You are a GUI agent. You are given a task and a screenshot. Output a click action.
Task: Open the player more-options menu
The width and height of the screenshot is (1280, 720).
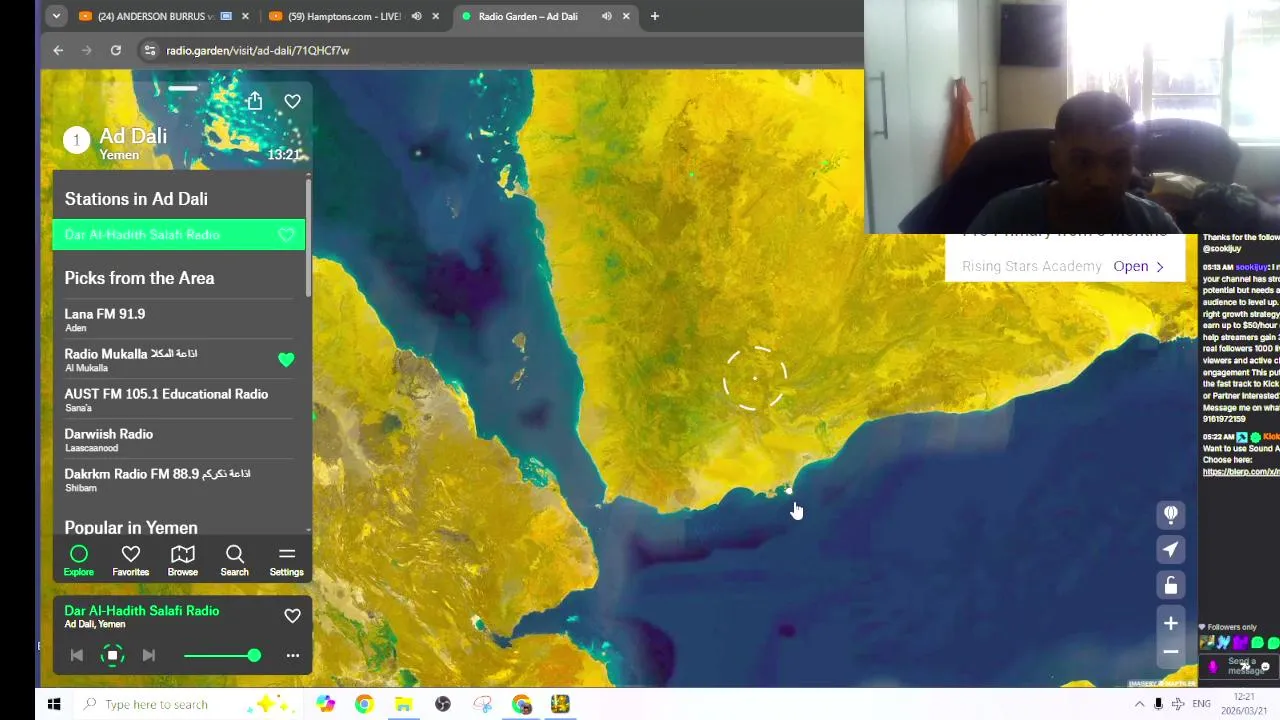(x=293, y=656)
